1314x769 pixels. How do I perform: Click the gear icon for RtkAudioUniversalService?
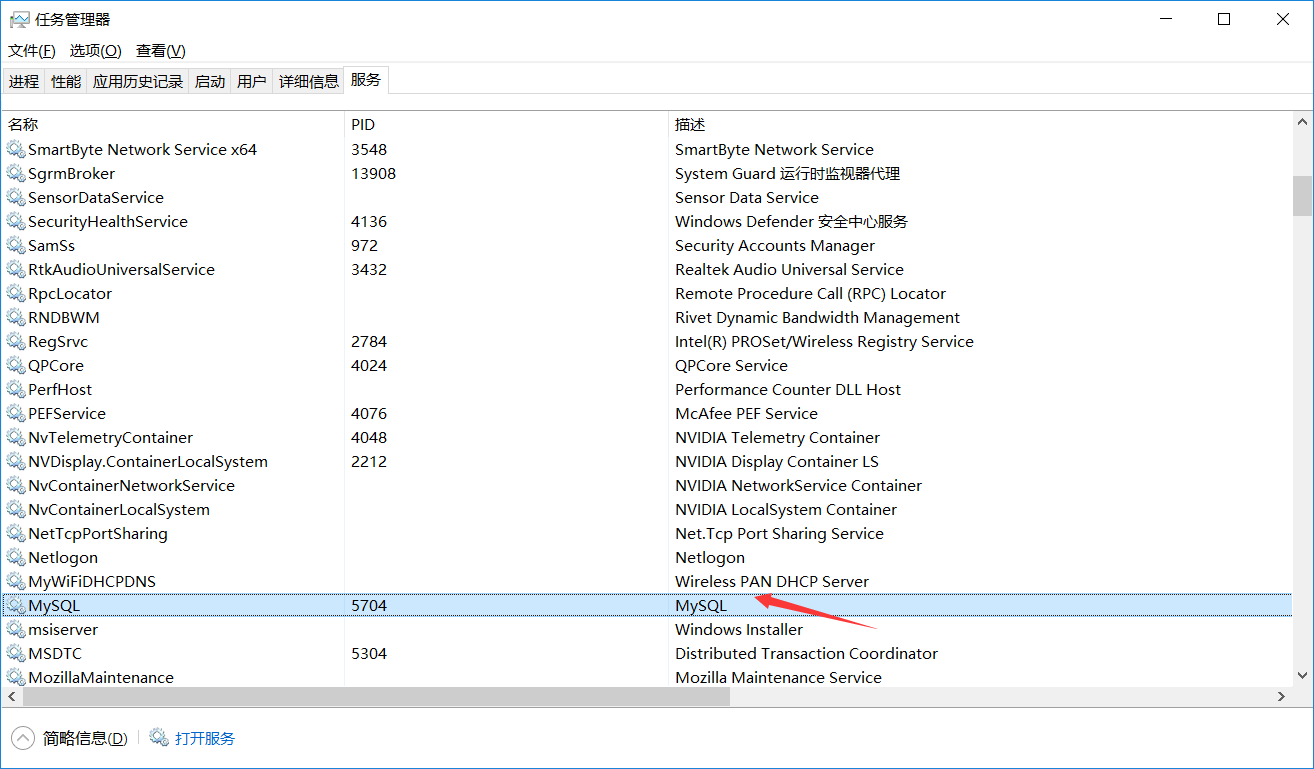pyautogui.click(x=15, y=270)
